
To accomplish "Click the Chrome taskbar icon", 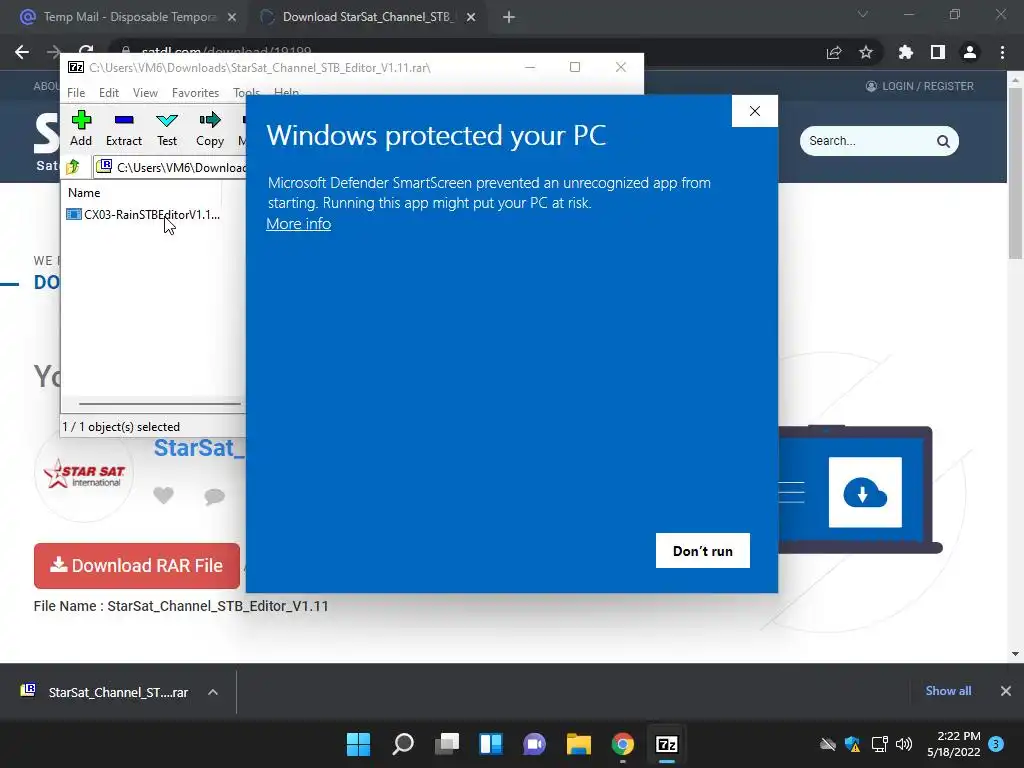I will click(x=622, y=744).
